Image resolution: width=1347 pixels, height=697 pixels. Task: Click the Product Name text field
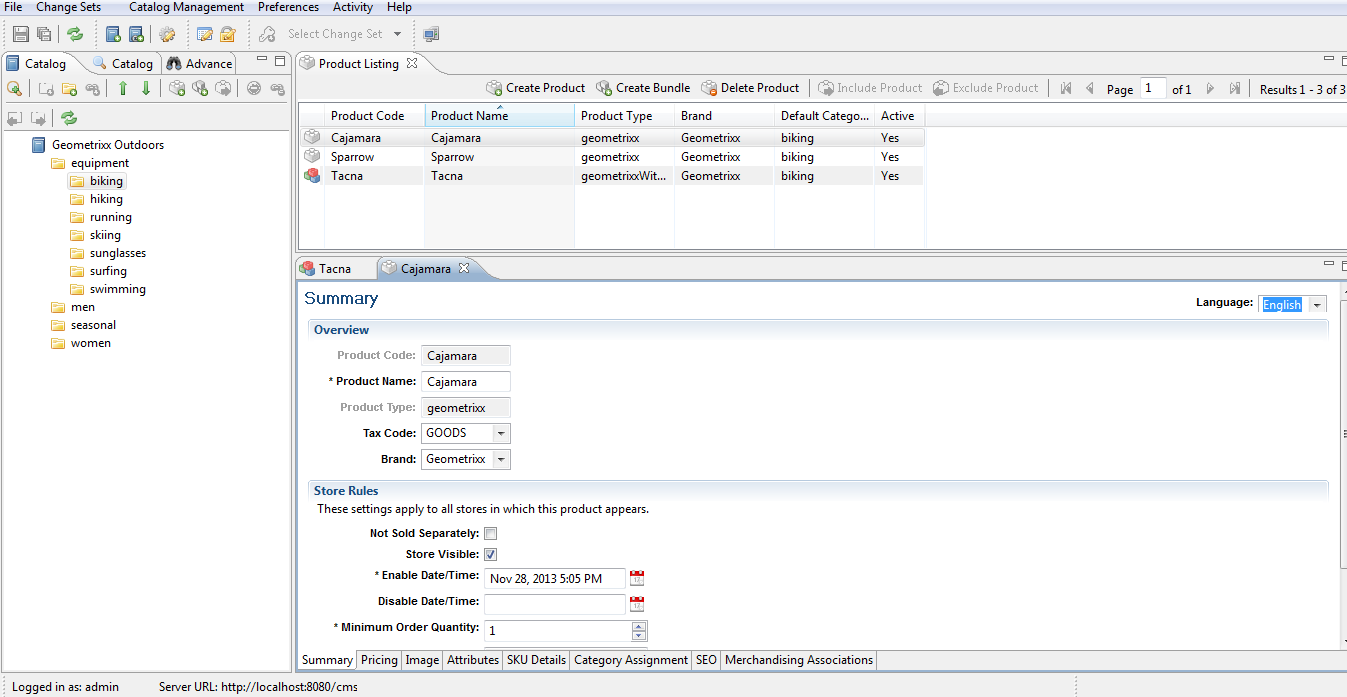465,382
